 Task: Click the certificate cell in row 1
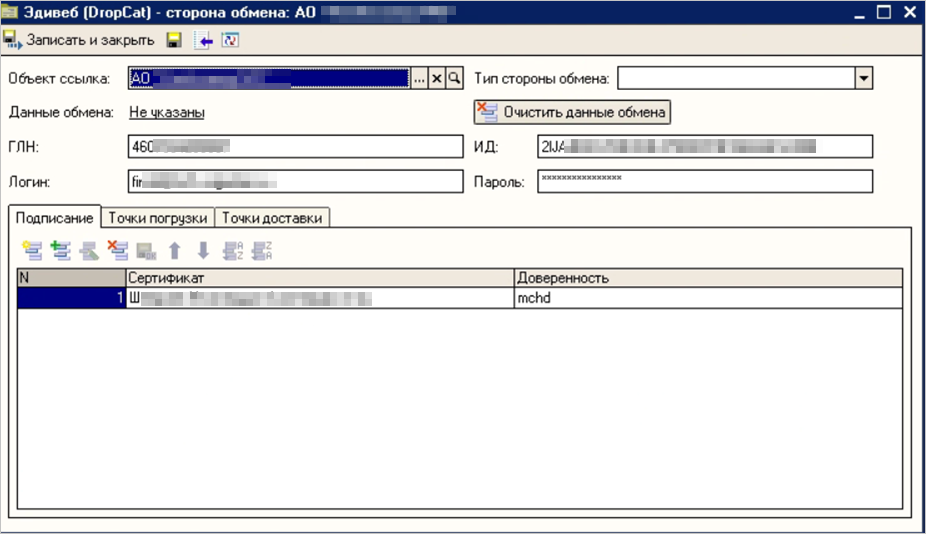tap(320, 298)
